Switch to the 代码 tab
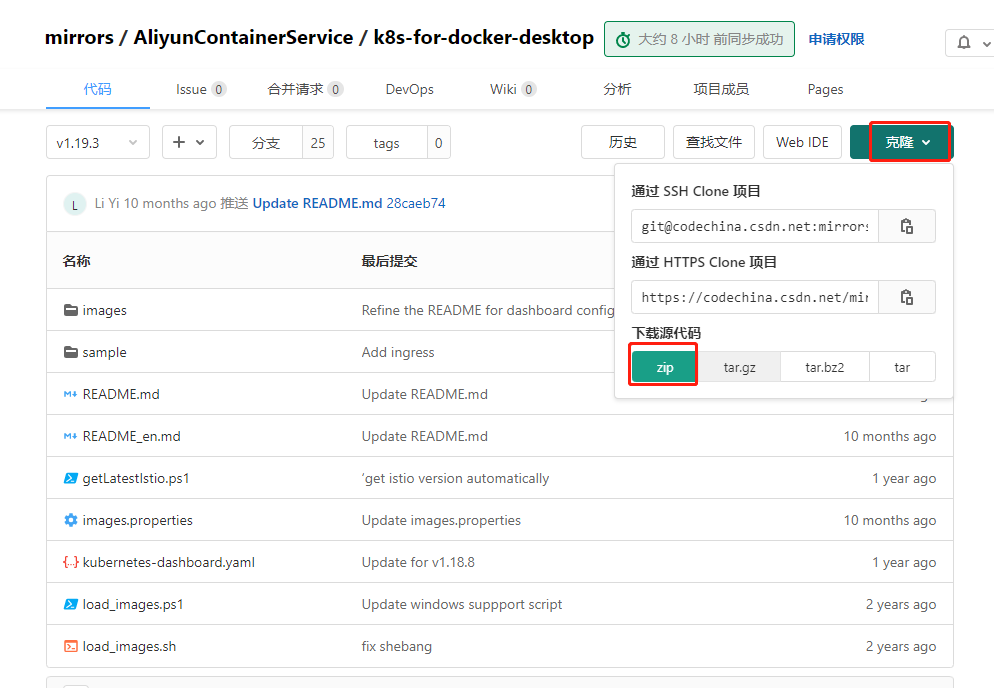The height and width of the screenshot is (688, 994). coord(98,89)
